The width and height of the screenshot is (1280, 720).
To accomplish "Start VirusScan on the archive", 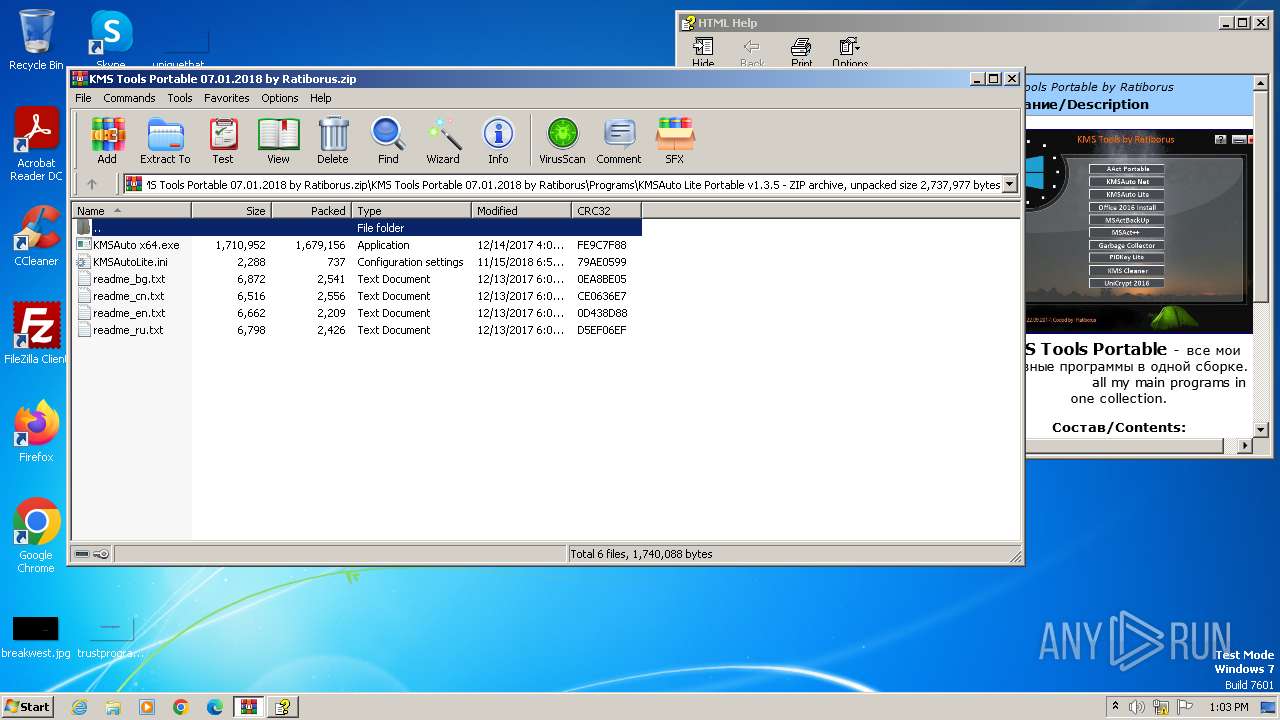I will (x=562, y=140).
